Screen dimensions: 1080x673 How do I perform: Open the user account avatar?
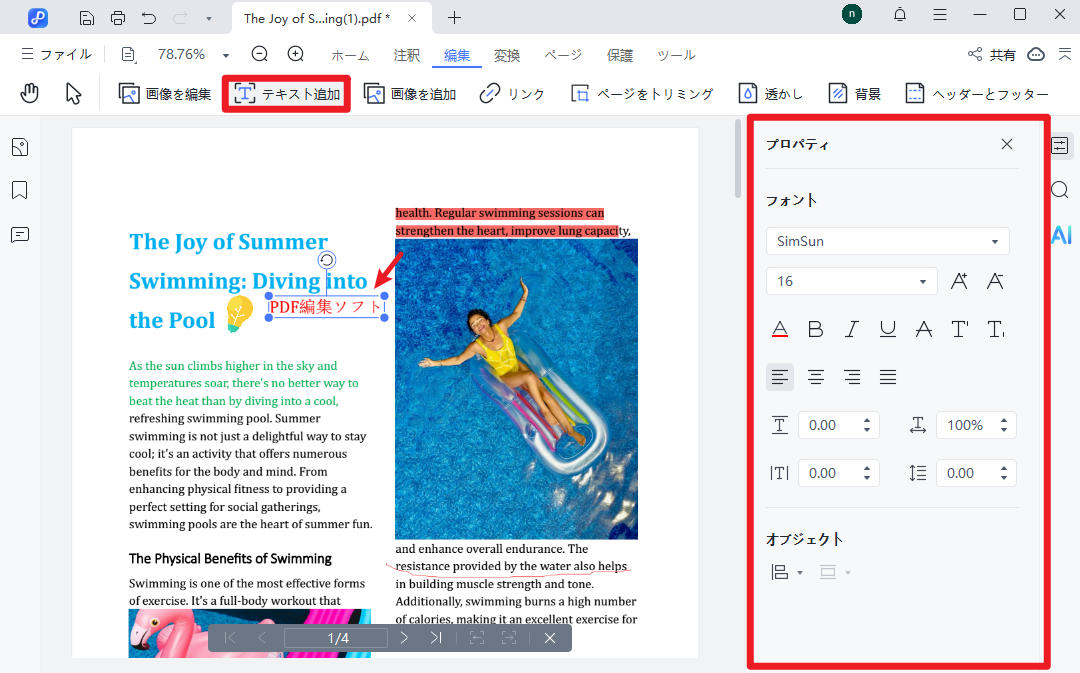pos(852,14)
